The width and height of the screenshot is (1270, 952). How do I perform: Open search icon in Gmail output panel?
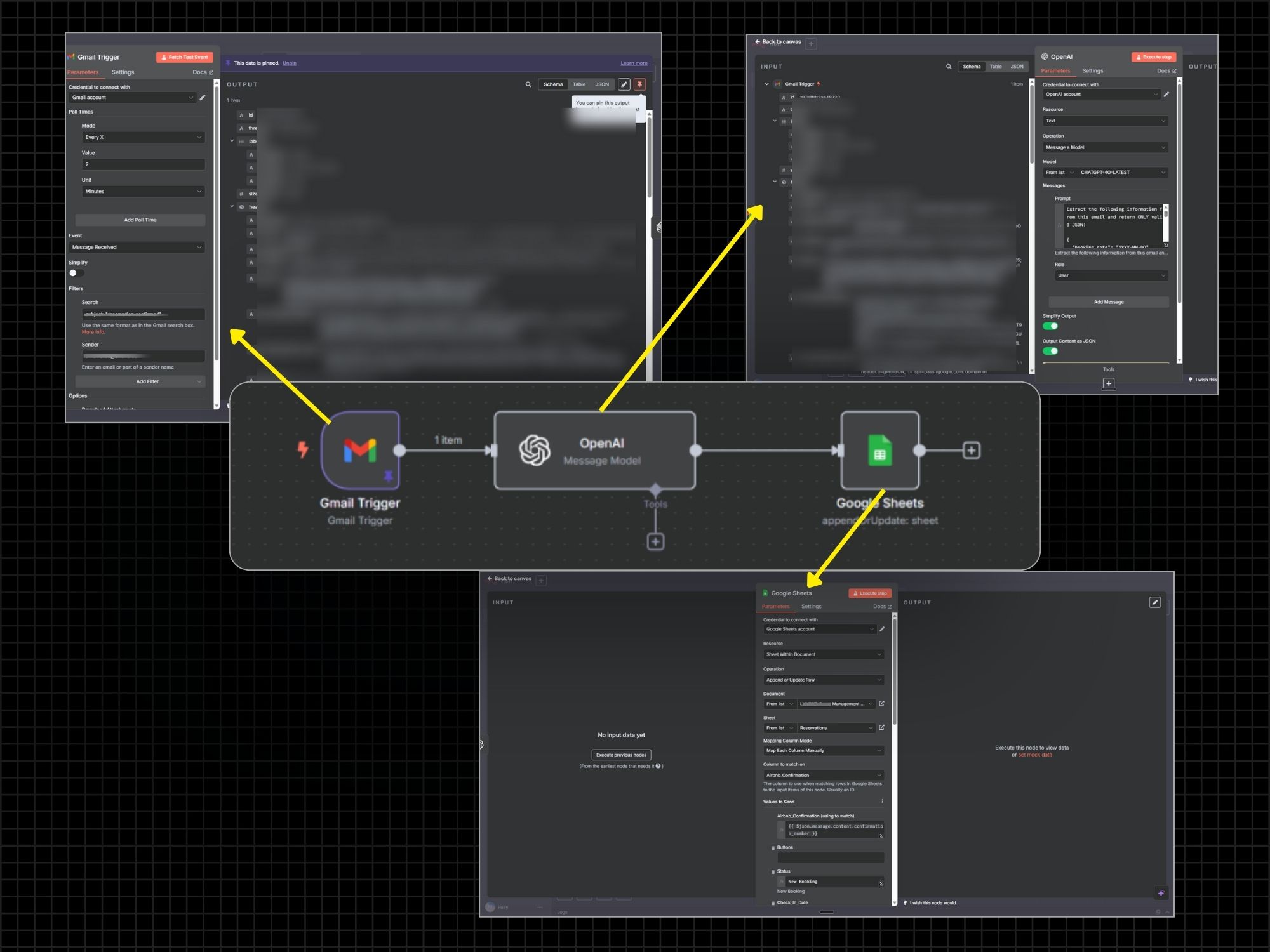pos(528,84)
